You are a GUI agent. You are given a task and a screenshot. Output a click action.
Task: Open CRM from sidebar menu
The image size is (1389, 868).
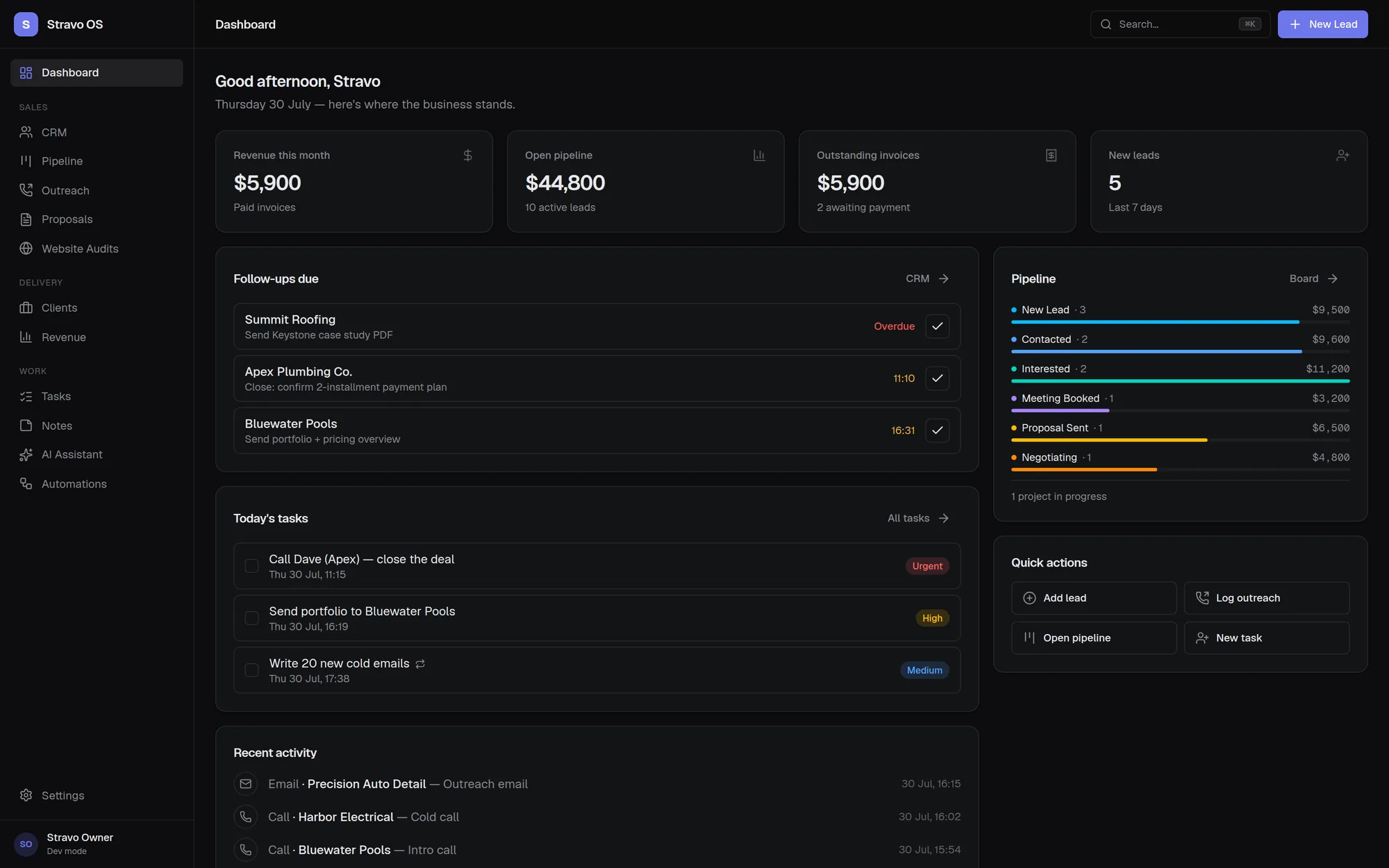click(97, 132)
